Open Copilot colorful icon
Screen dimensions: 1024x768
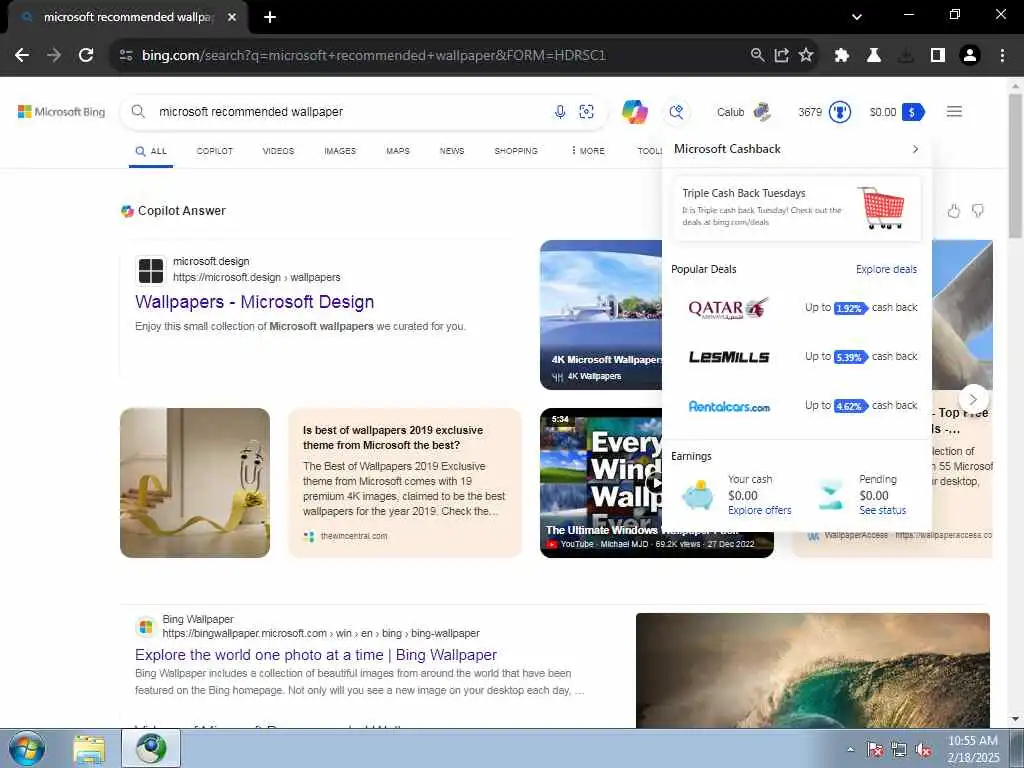(x=634, y=112)
